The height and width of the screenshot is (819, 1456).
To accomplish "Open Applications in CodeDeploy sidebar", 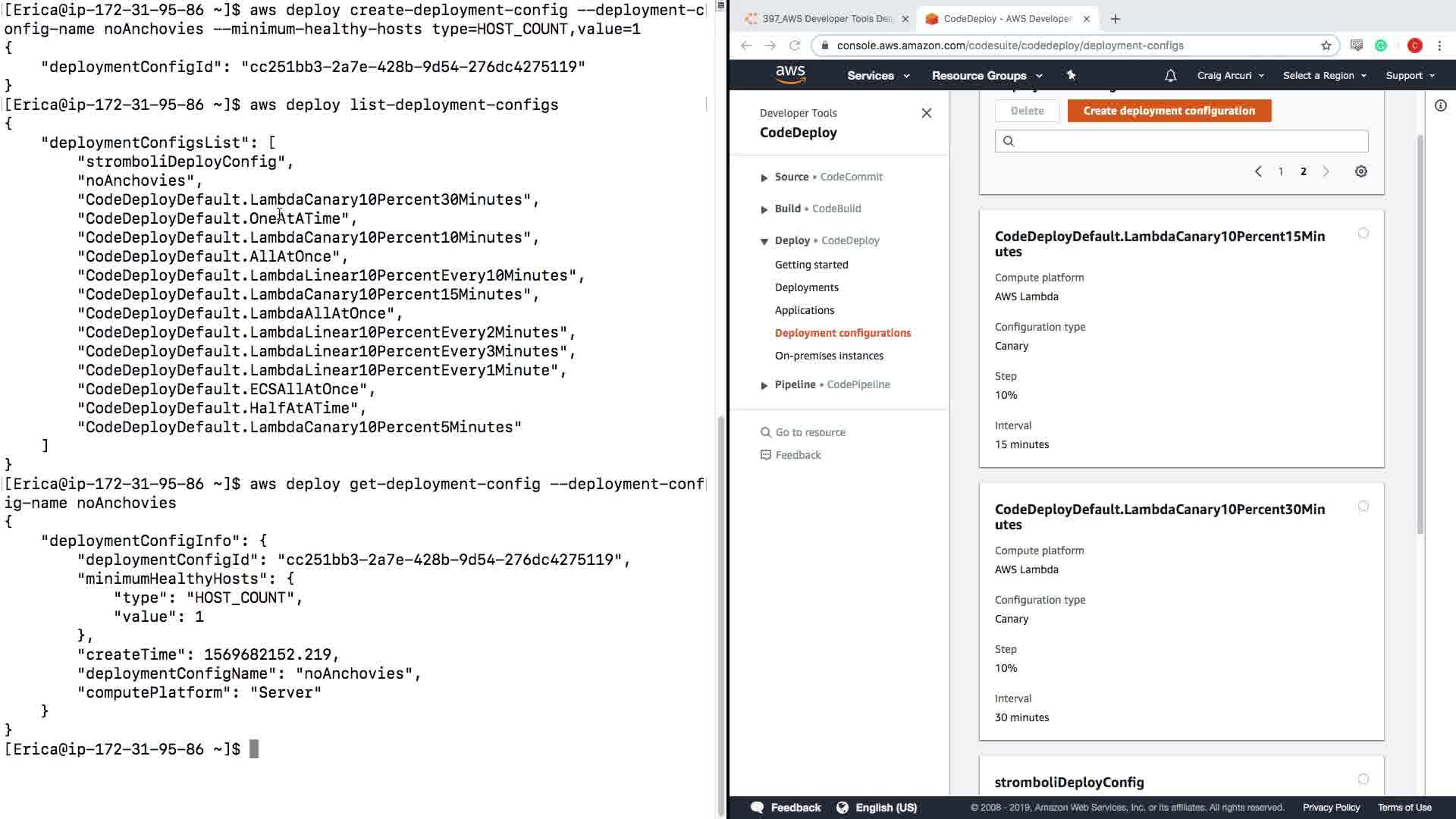I will [x=804, y=310].
